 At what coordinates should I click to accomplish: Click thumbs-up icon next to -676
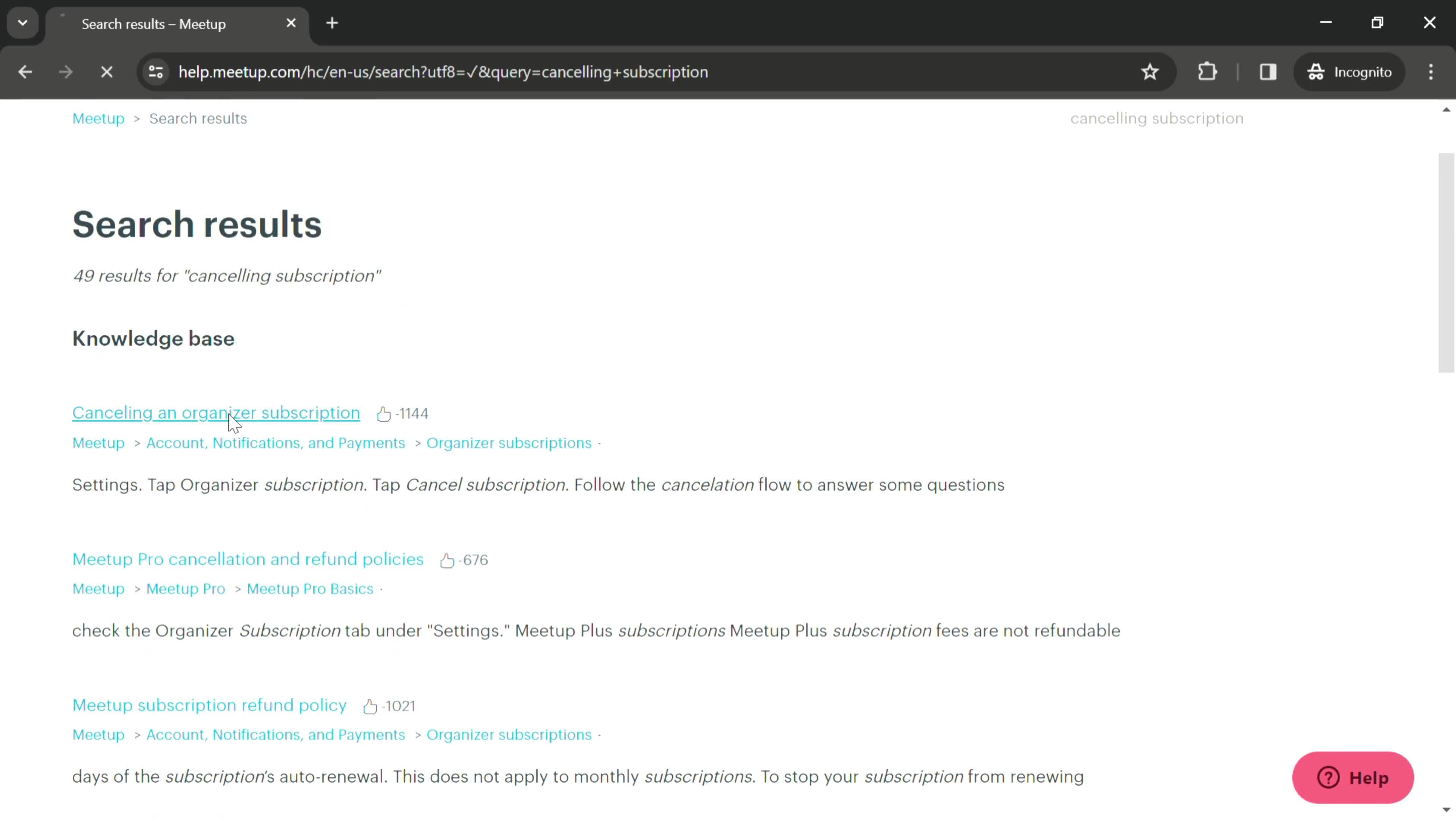447,561
